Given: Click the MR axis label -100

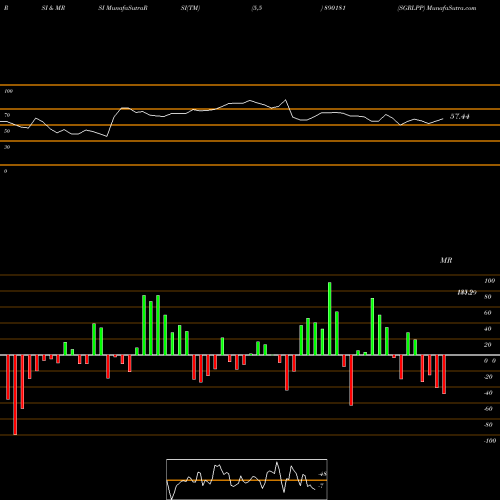Looking at the screenshot, I should (489, 441).
